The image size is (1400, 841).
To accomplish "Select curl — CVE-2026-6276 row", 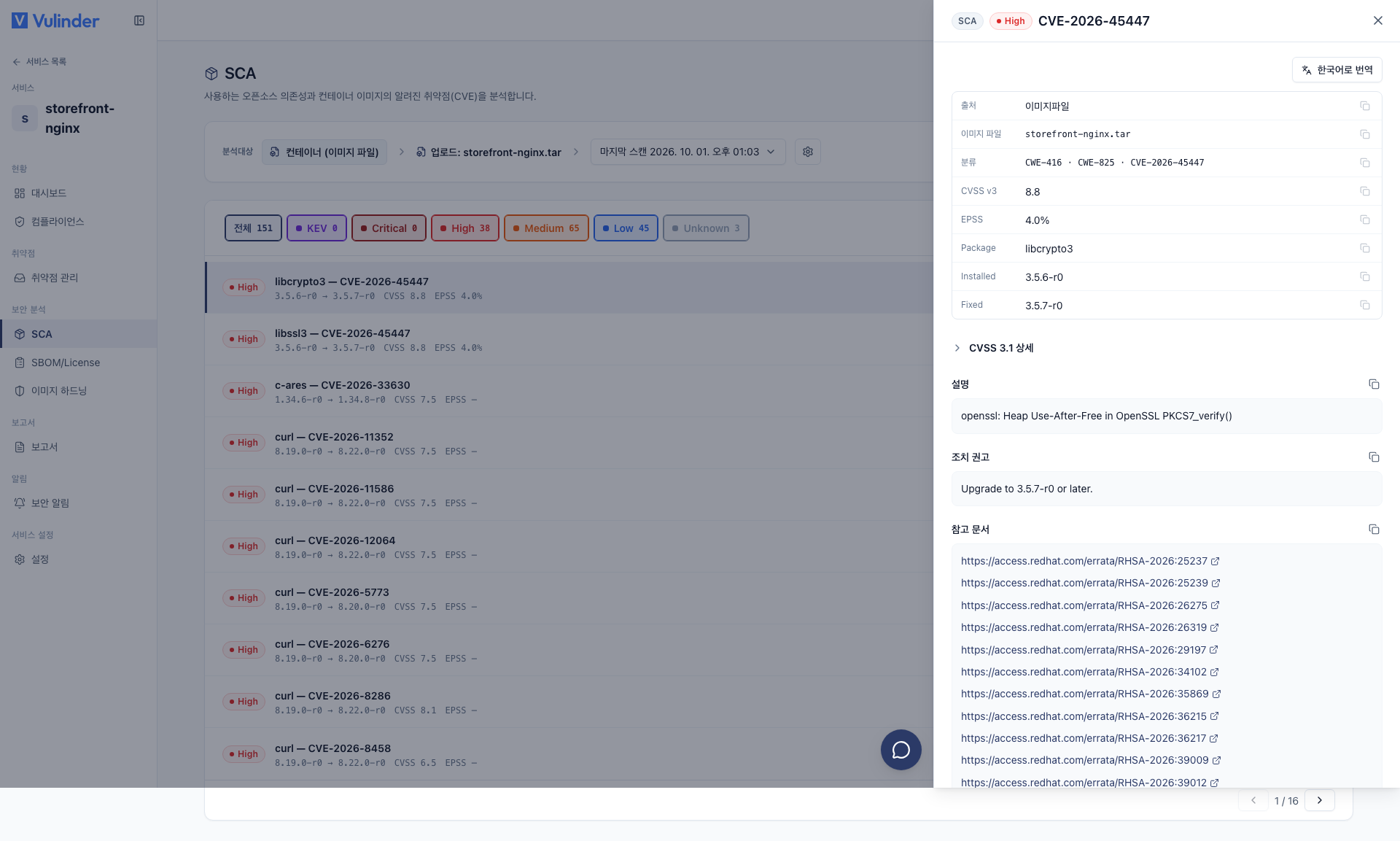I will coord(569,650).
